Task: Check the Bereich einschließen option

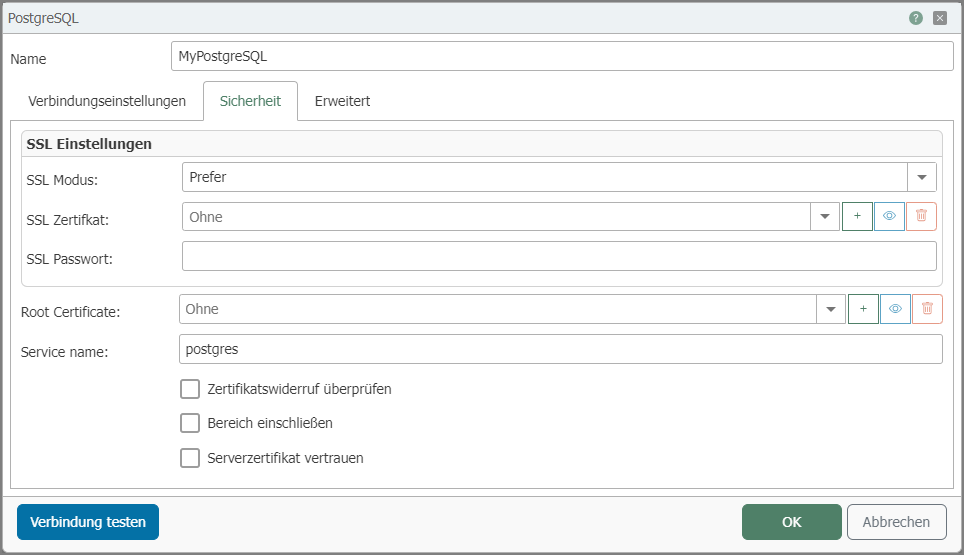Action: (x=190, y=423)
